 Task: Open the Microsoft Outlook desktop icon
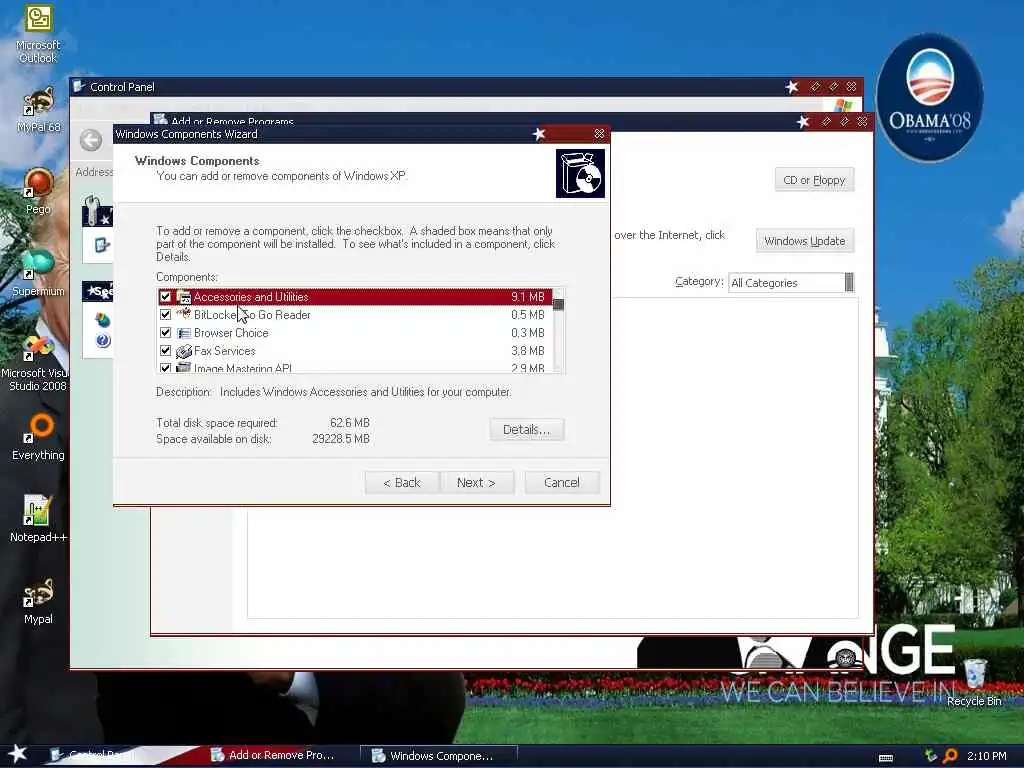(x=38, y=33)
